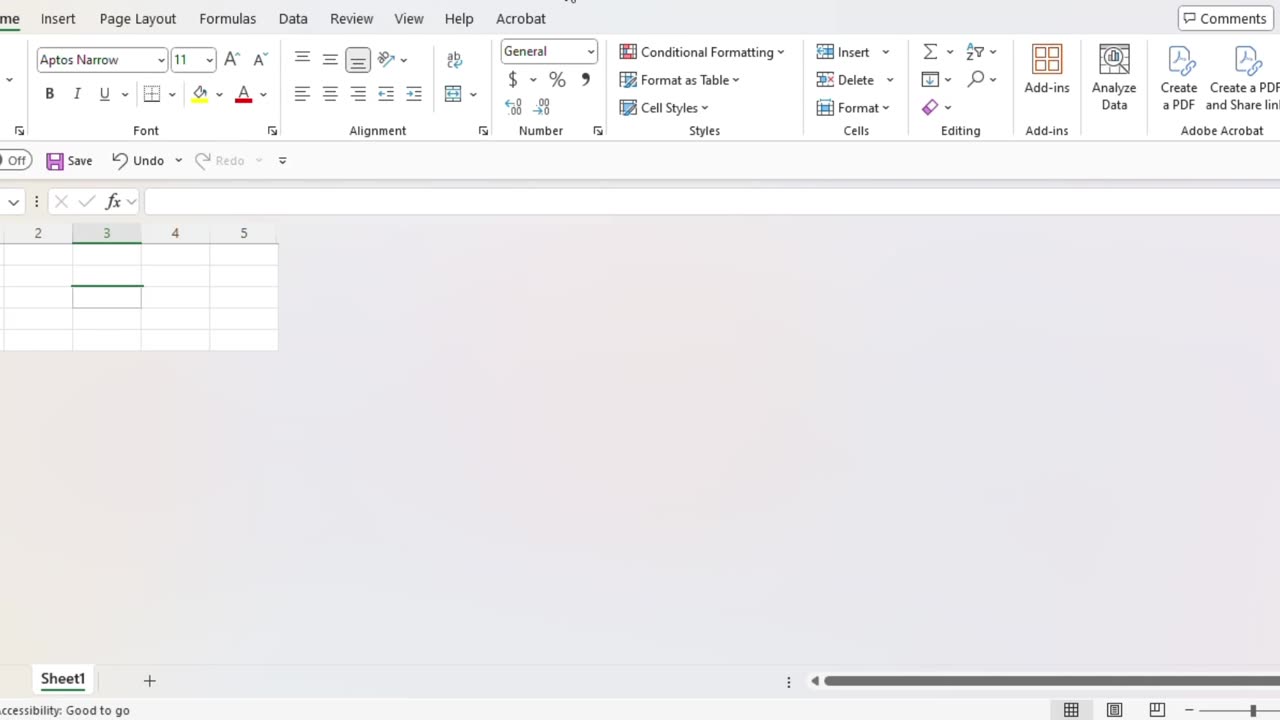
Task: Apply percent style
Action: (x=557, y=80)
